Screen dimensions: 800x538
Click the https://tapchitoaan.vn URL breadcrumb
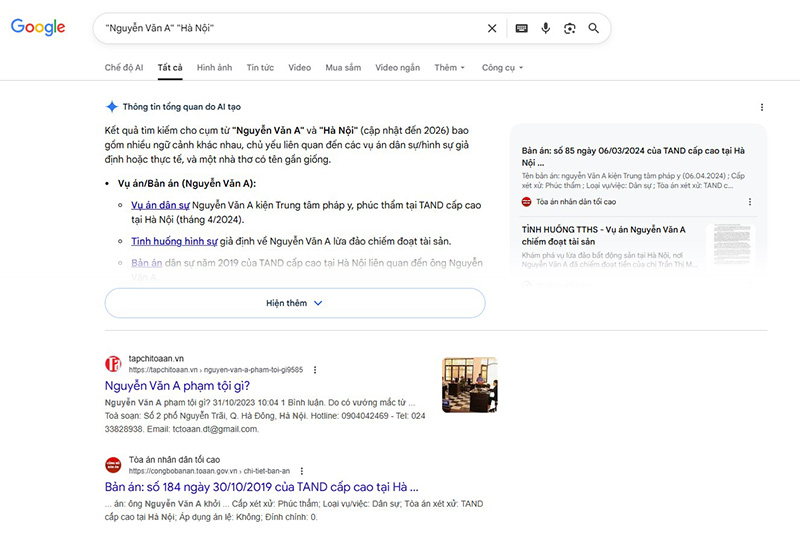pyautogui.click(x=216, y=370)
